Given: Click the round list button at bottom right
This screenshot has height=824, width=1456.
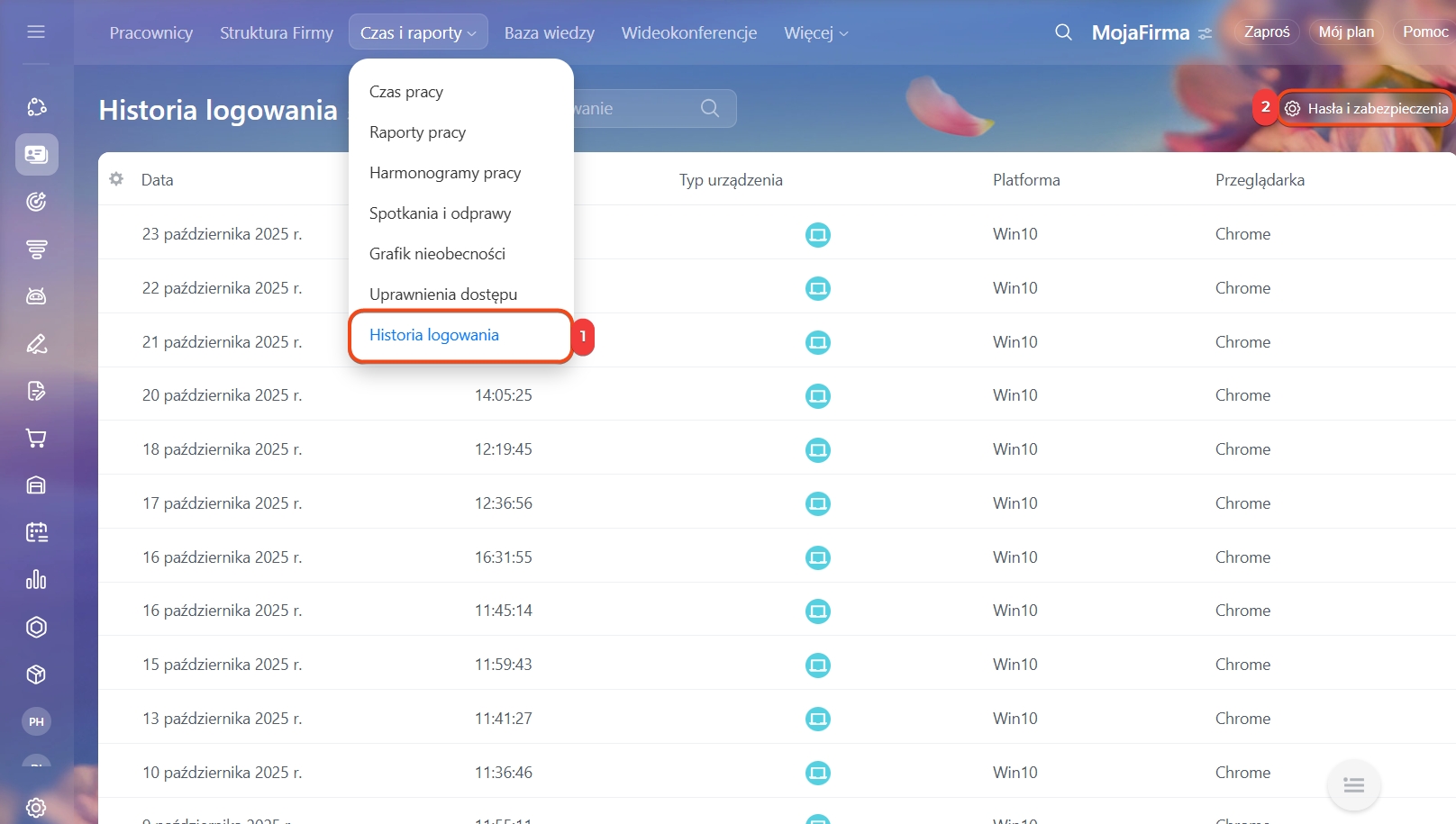Looking at the screenshot, I should click(x=1353, y=785).
